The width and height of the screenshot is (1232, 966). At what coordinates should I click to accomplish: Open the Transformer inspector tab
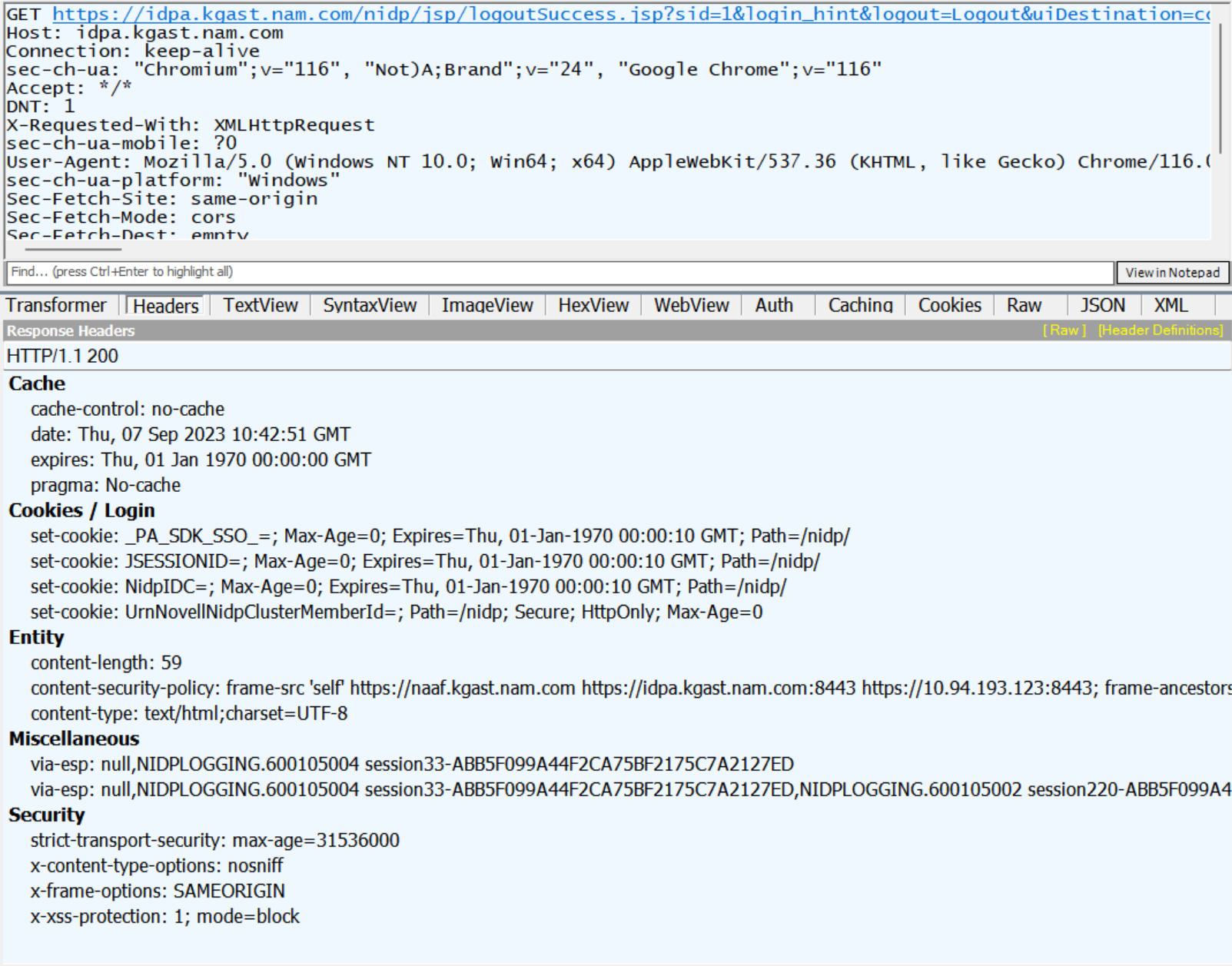click(56, 305)
